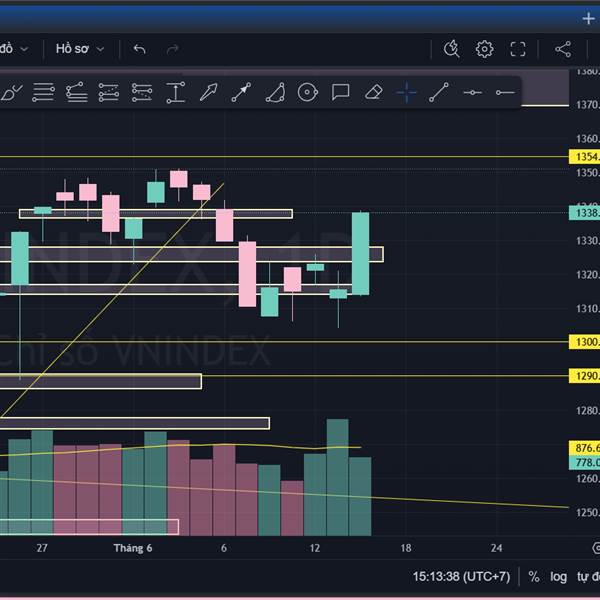
Task: Select the crosshair cursor tool
Action: click(x=406, y=92)
